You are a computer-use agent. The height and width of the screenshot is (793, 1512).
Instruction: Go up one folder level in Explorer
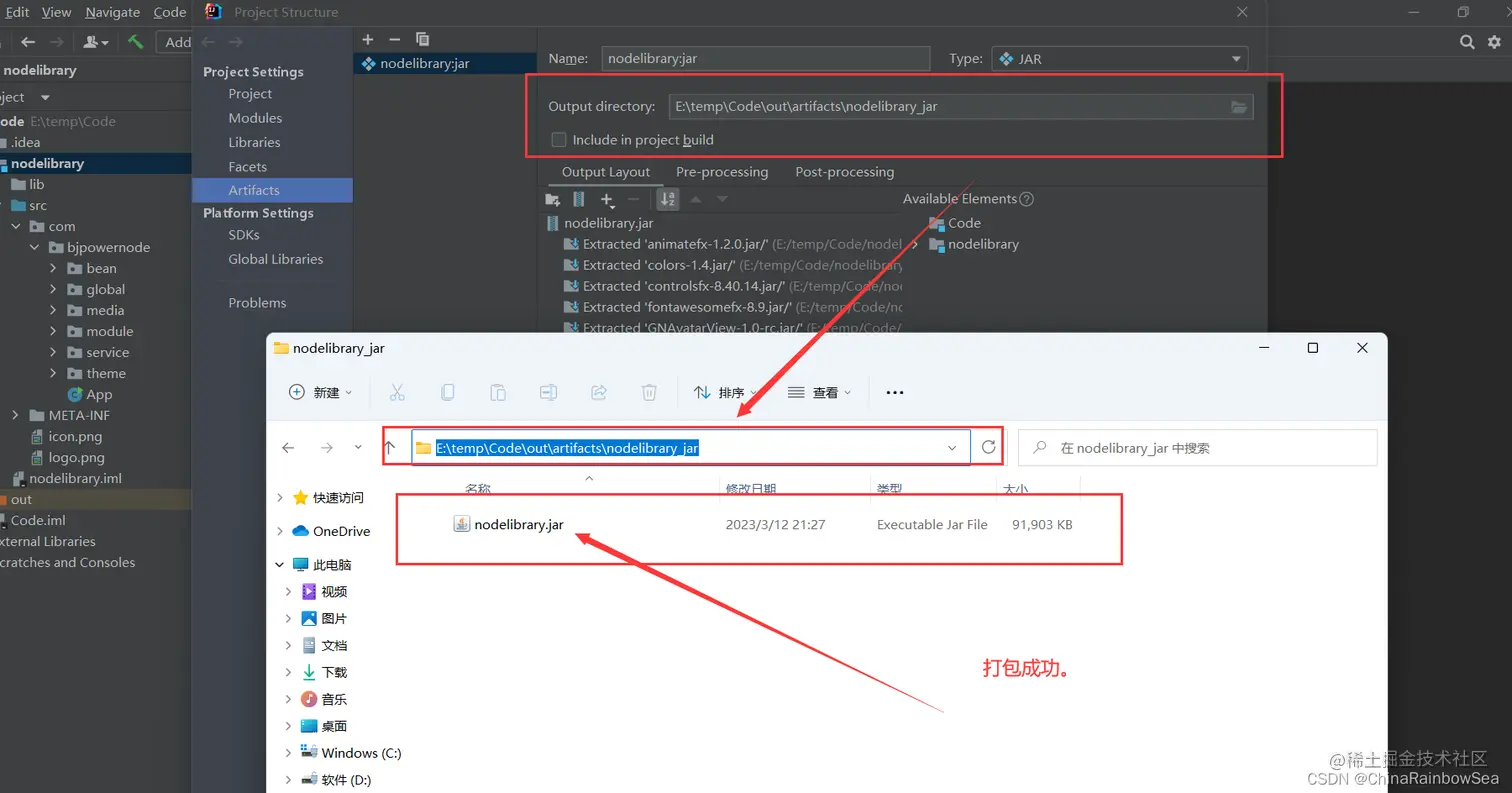pyautogui.click(x=390, y=447)
